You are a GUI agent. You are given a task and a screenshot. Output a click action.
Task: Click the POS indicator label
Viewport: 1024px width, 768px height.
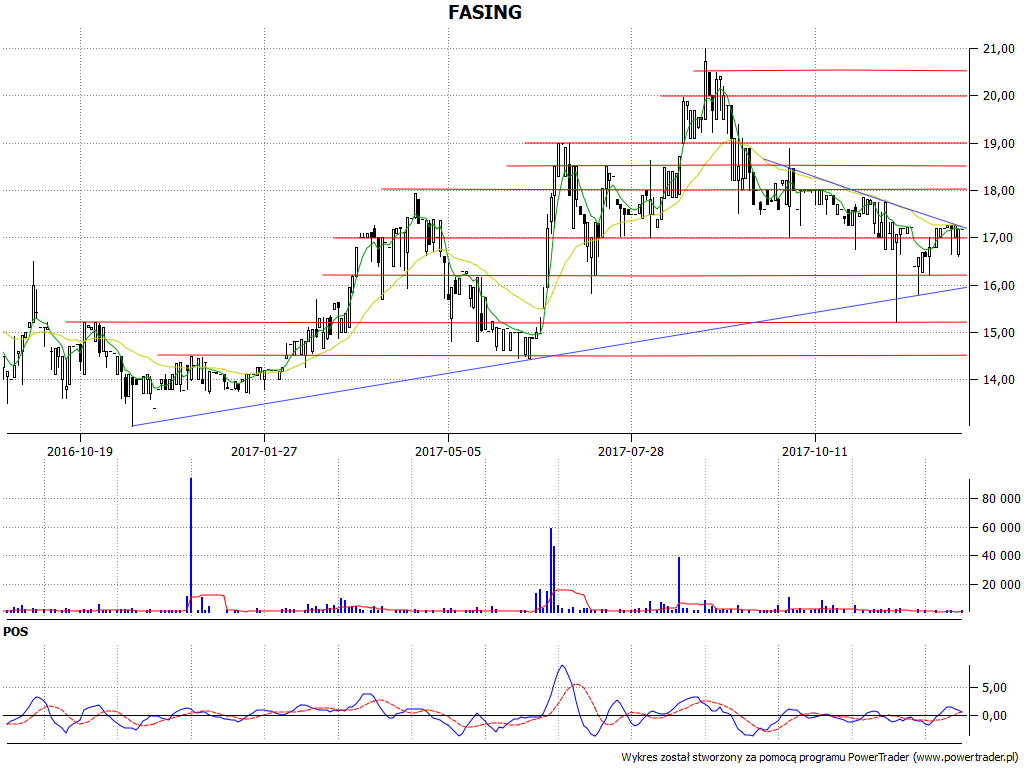point(16,632)
